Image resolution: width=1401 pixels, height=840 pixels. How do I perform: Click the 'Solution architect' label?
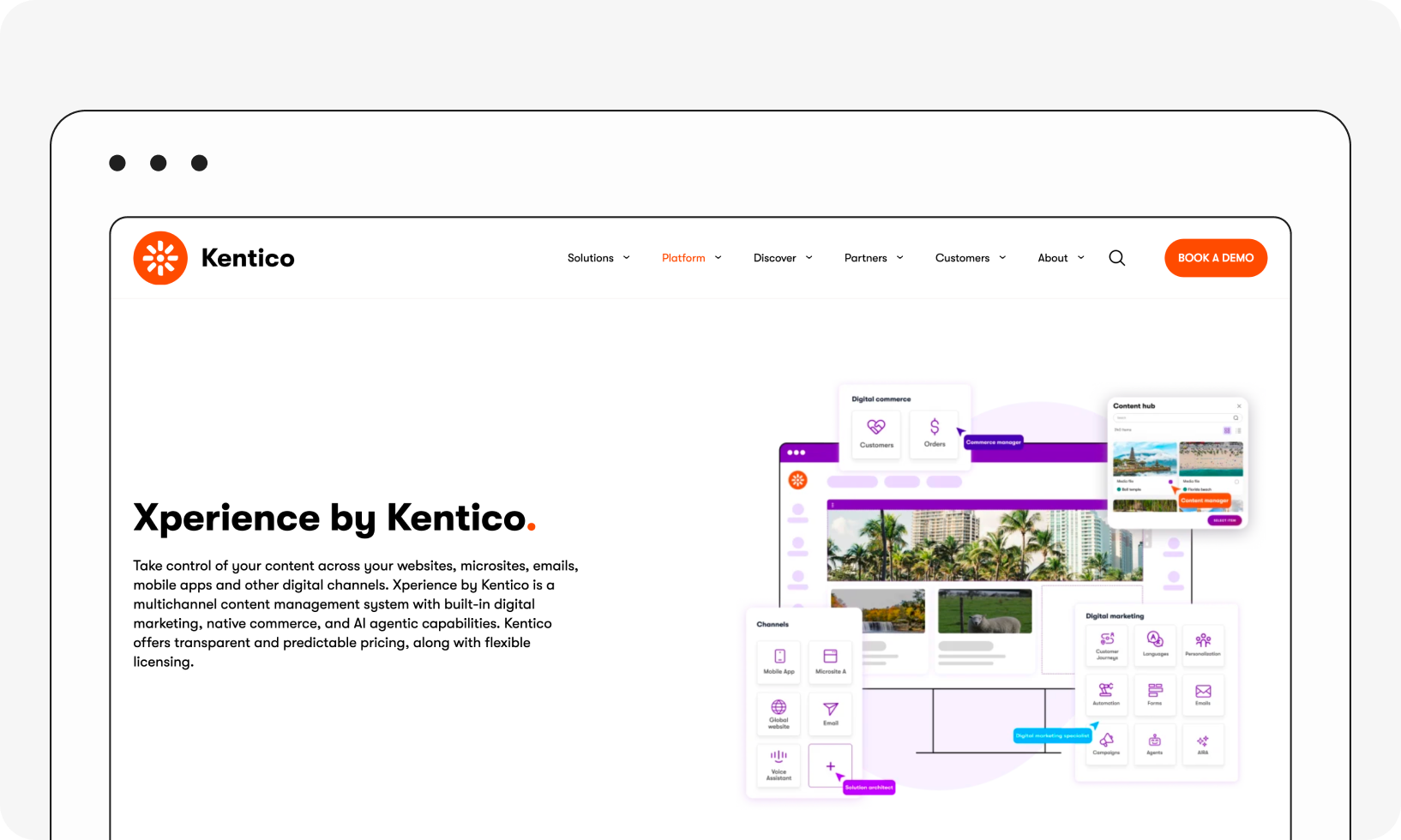click(x=869, y=787)
